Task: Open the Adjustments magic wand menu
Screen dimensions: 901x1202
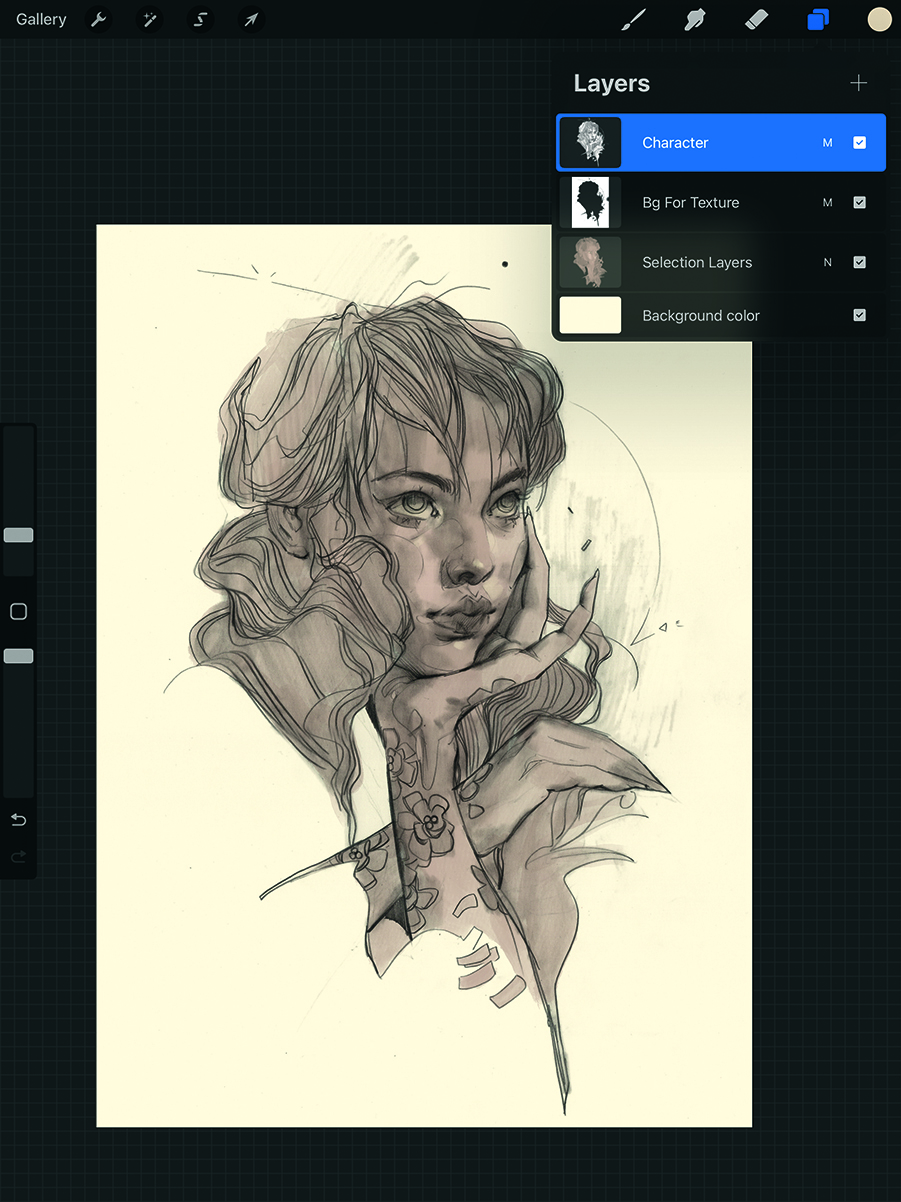Action: [x=150, y=20]
